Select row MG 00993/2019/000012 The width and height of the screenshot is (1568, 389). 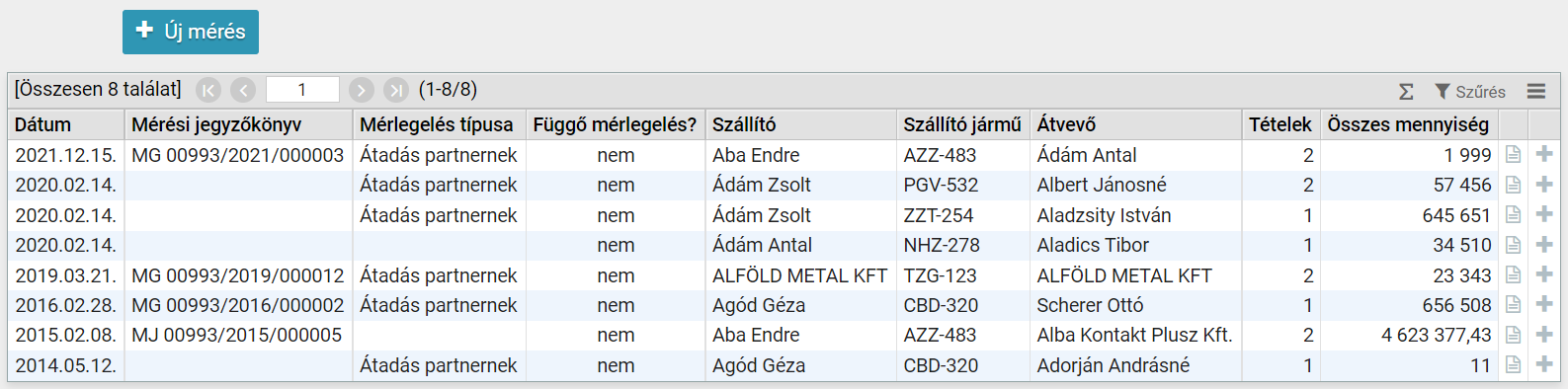784,275
